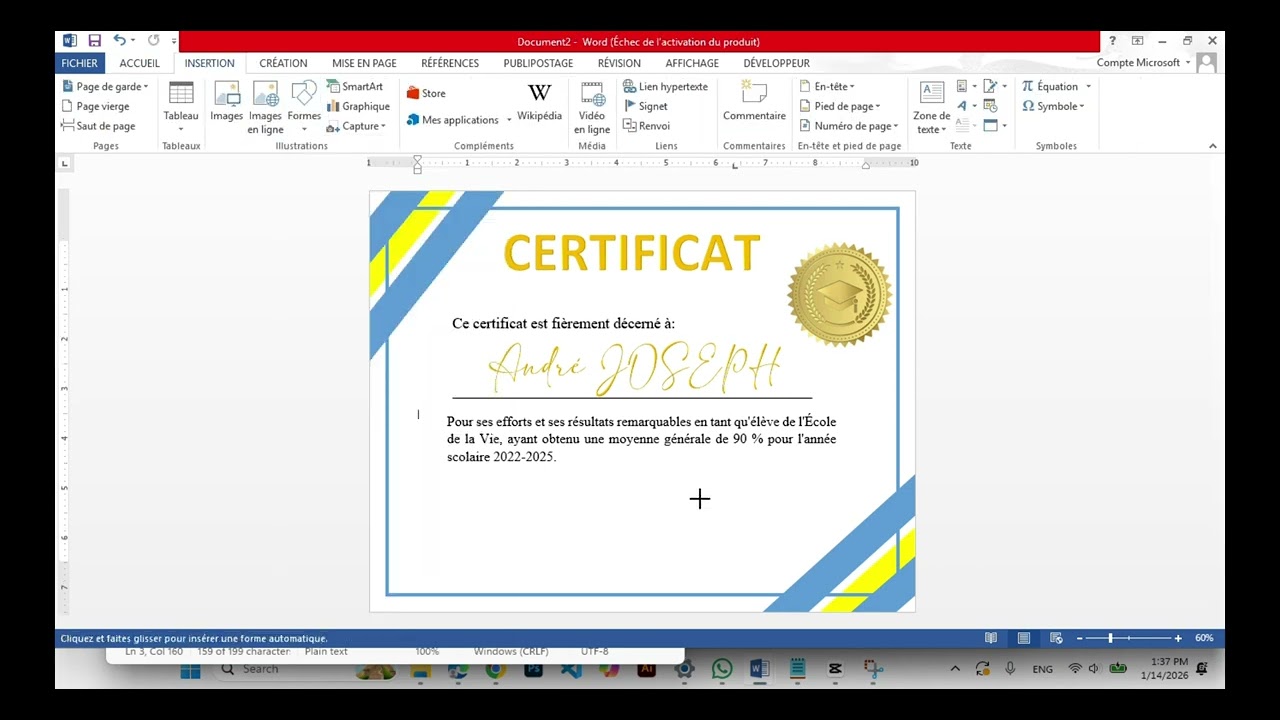Switch to MISE EN PAGE tab
Image resolution: width=1280 pixels, height=720 pixels.
(364, 63)
